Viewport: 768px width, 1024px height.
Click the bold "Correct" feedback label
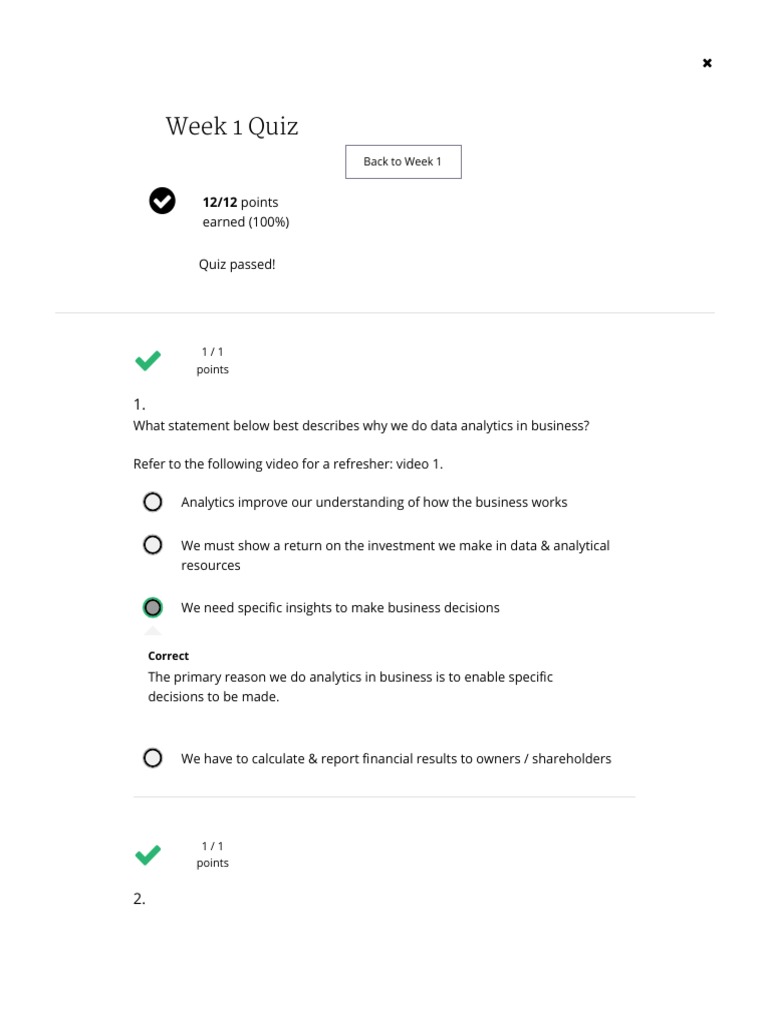(168, 656)
